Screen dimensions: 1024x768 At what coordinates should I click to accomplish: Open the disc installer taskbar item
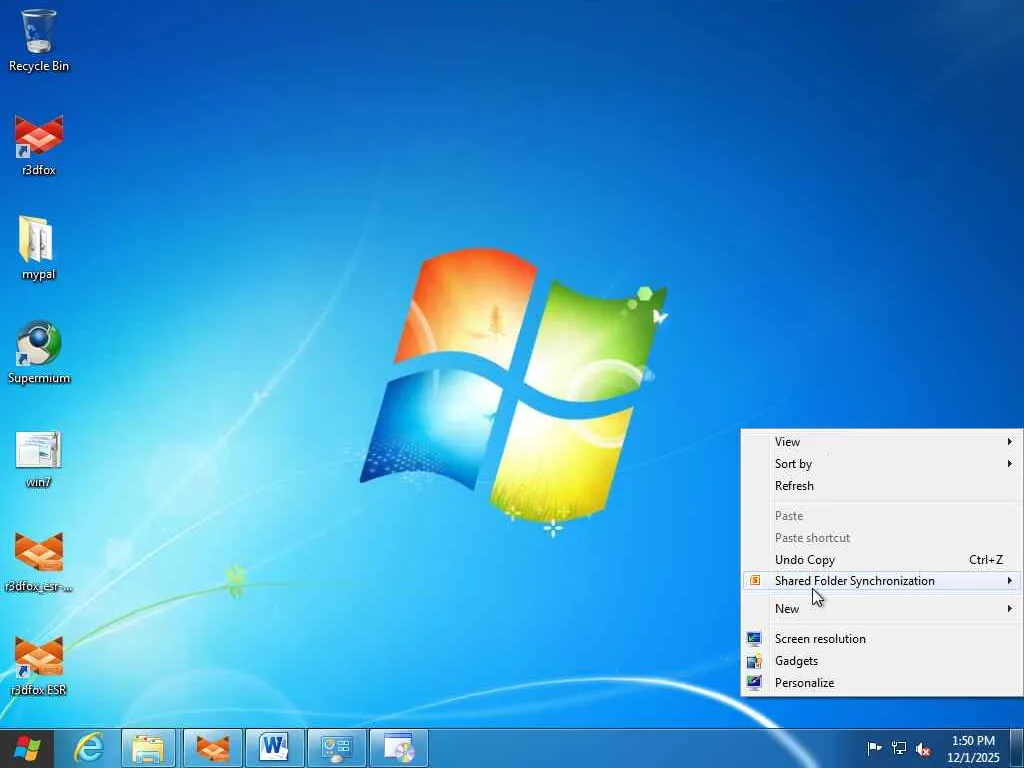coord(398,748)
